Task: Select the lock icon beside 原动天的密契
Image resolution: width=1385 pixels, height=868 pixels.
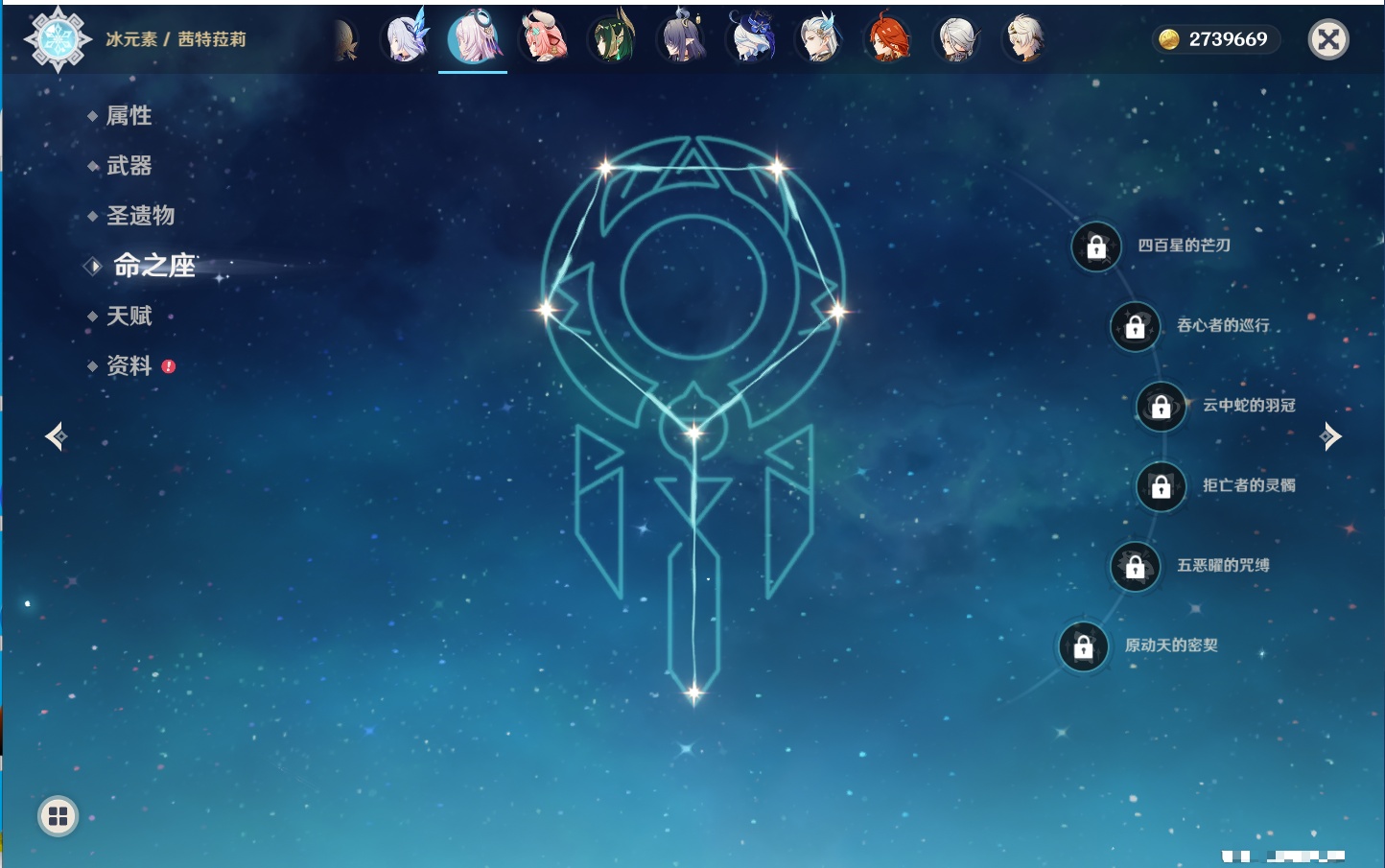Action: pos(1084,646)
